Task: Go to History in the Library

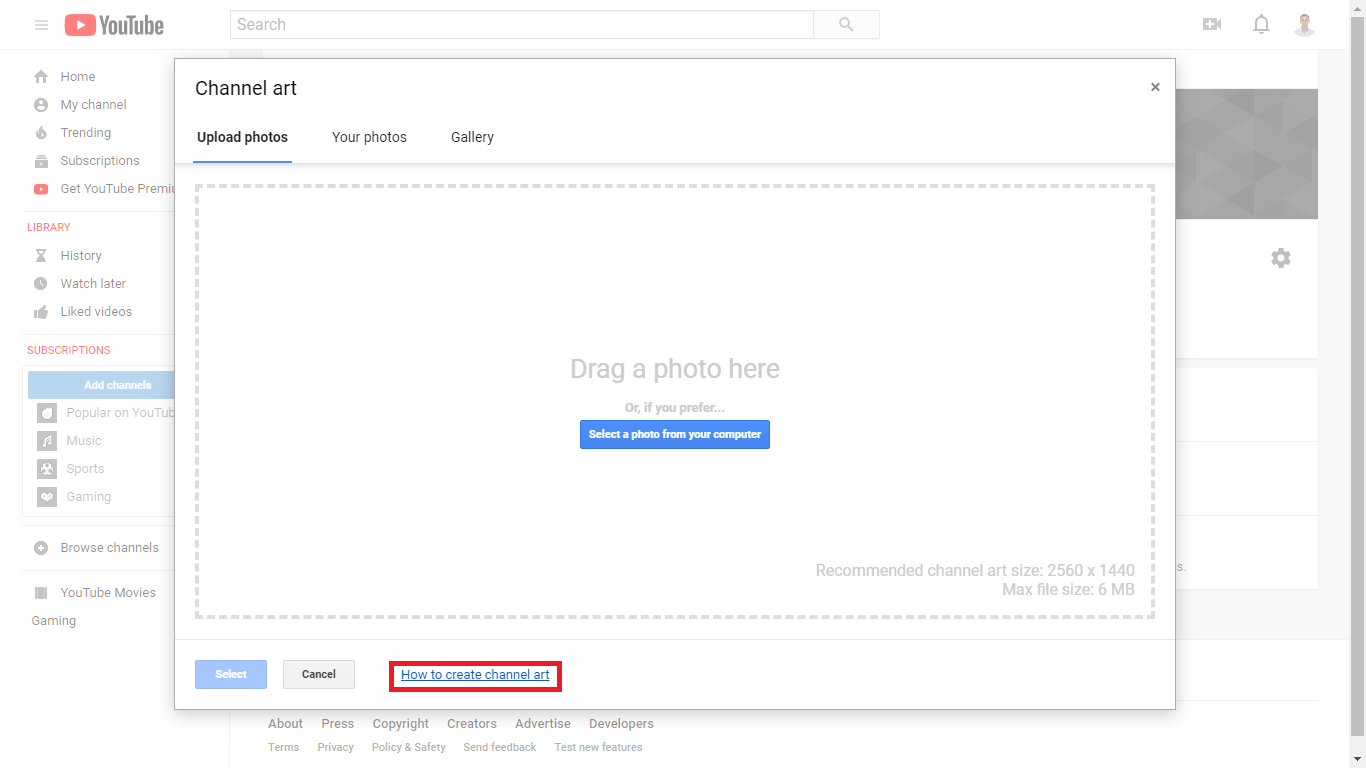Action: (80, 256)
